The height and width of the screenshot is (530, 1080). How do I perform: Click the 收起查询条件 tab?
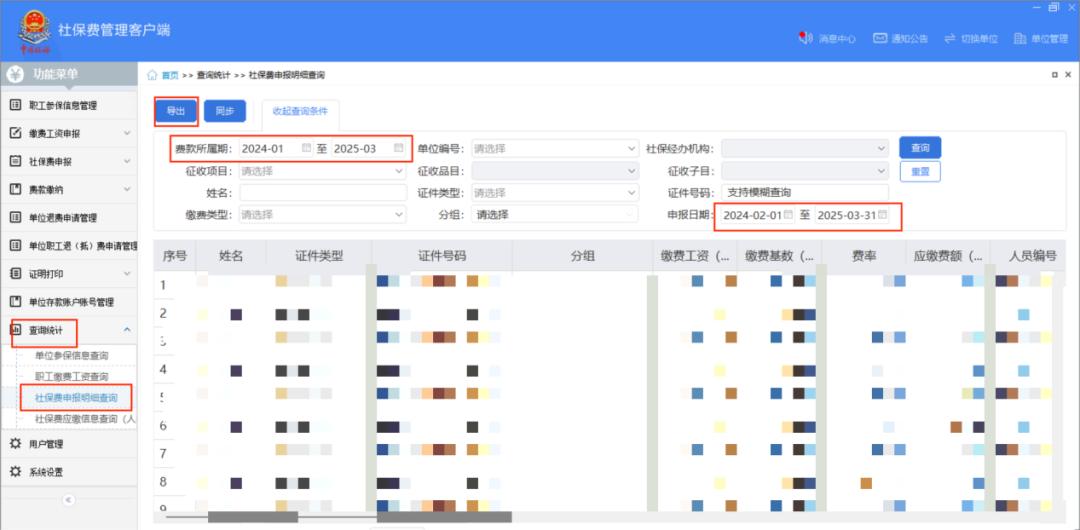(300, 111)
